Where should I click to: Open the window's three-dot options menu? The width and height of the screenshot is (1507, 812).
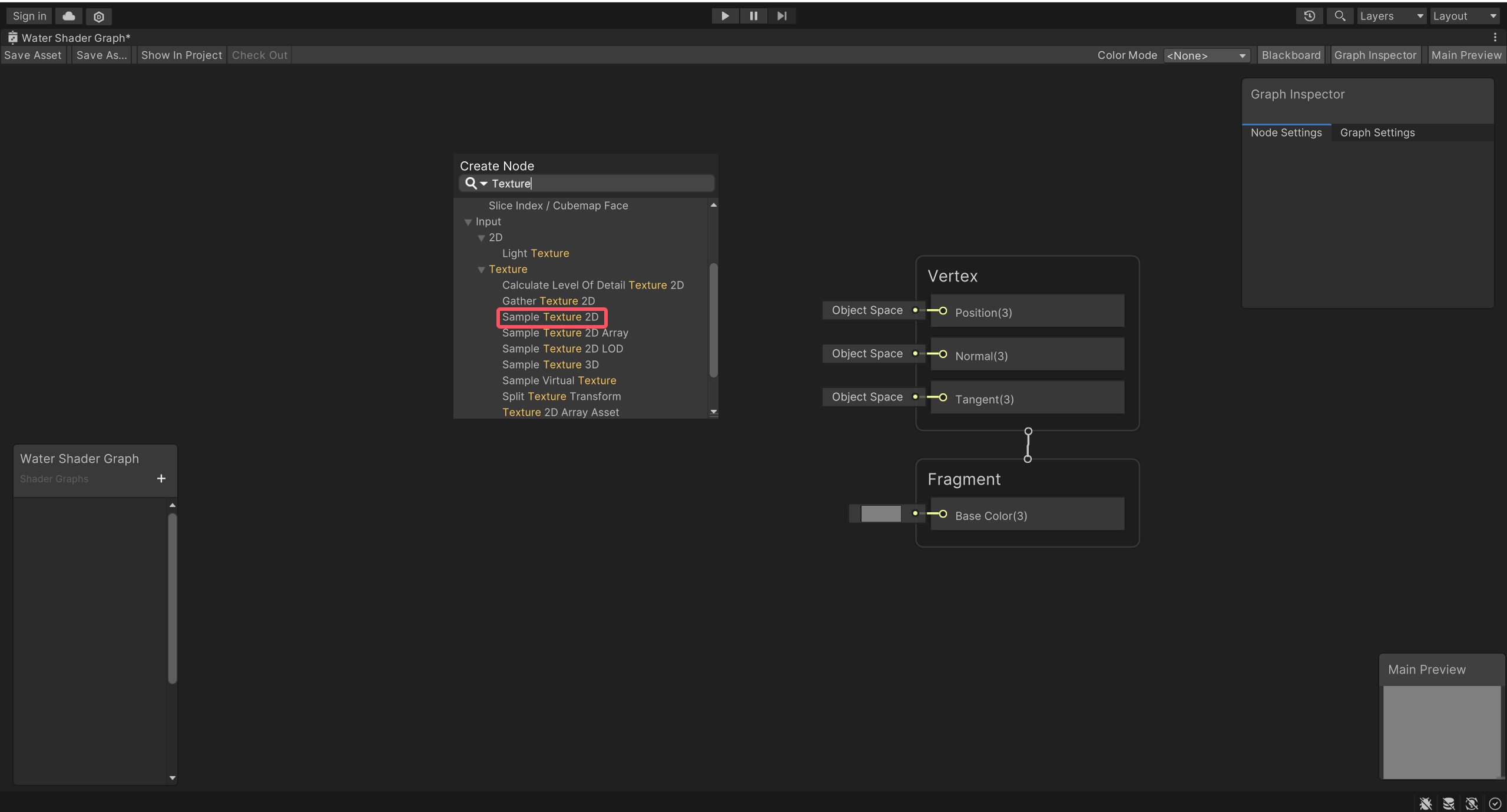1495,38
